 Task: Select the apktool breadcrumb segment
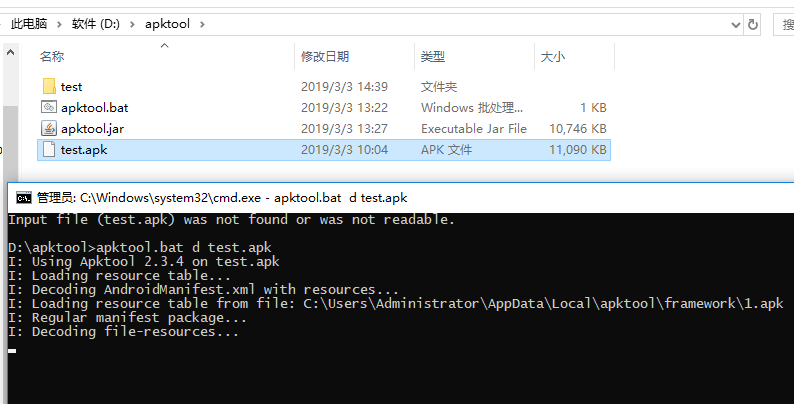[167, 24]
